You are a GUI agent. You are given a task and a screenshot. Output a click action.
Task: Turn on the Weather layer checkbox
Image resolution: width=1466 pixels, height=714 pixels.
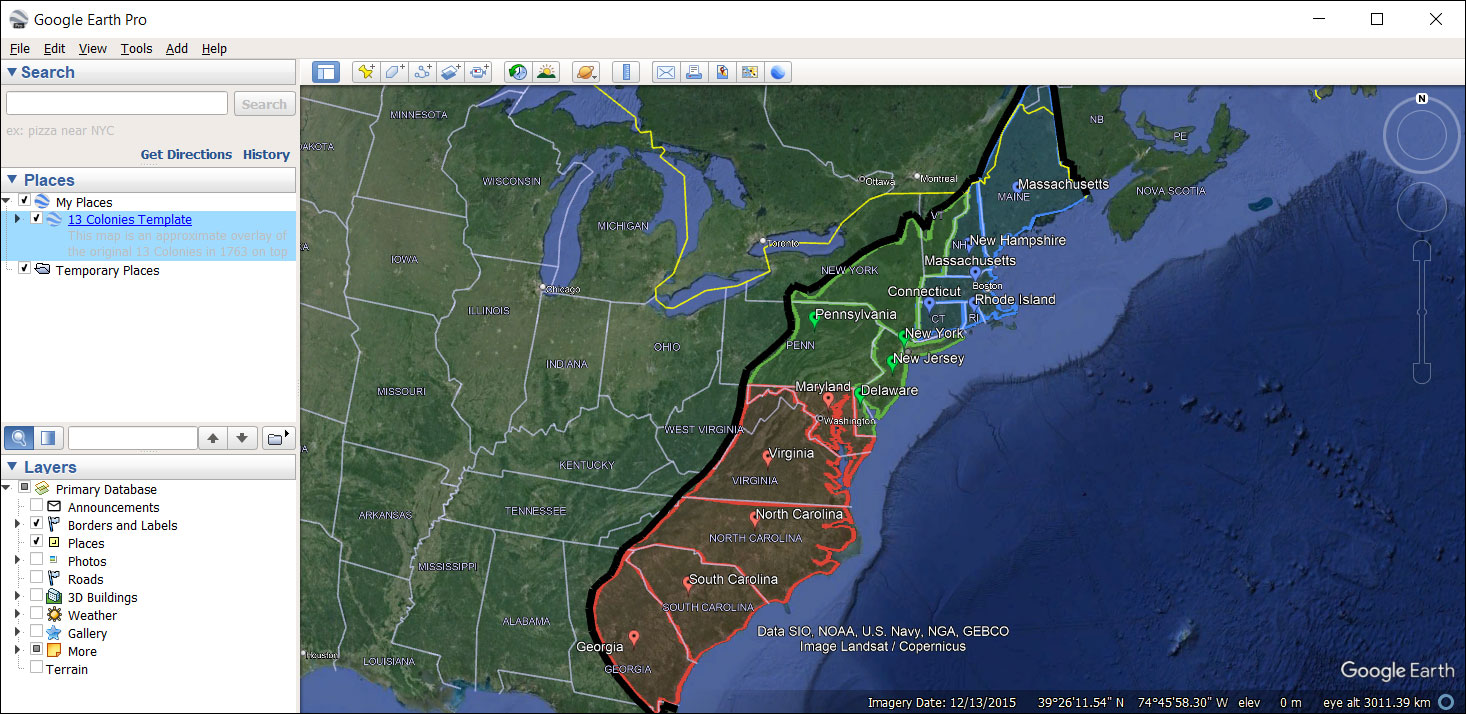36,614
